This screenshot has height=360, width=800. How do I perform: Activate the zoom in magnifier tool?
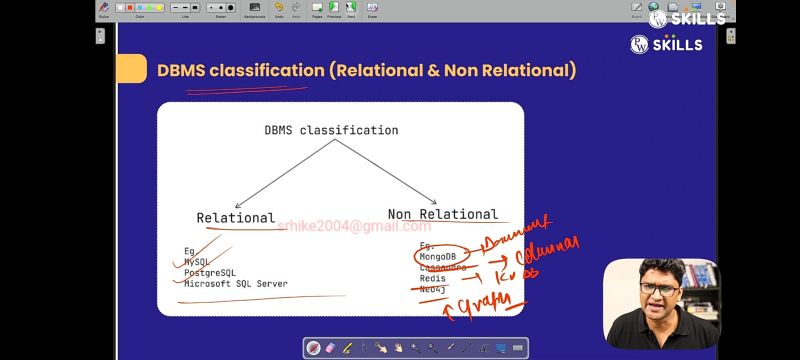[415, 348]
